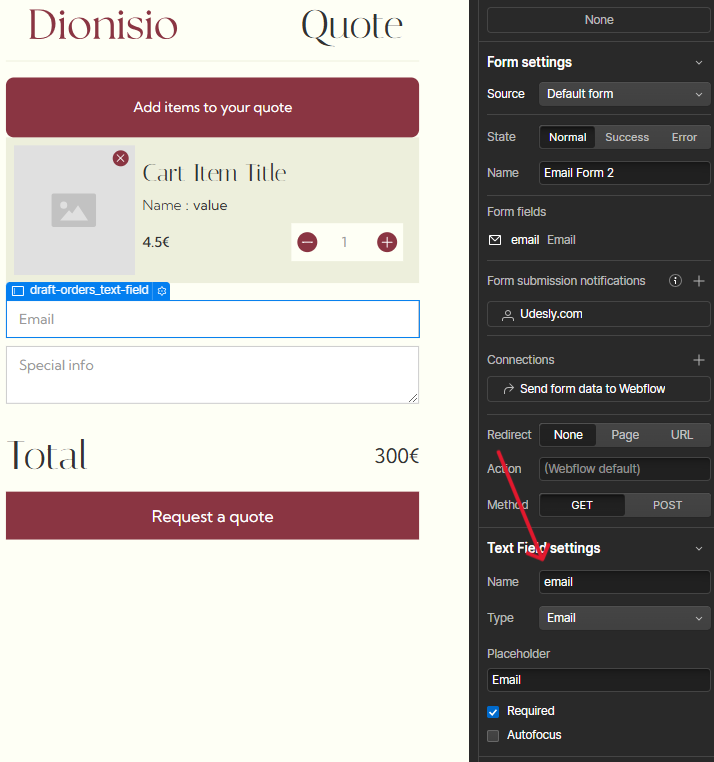This screenshot has height=762, width=714.
Task: Click the remove cart item X icon
Action: point(121,158)
